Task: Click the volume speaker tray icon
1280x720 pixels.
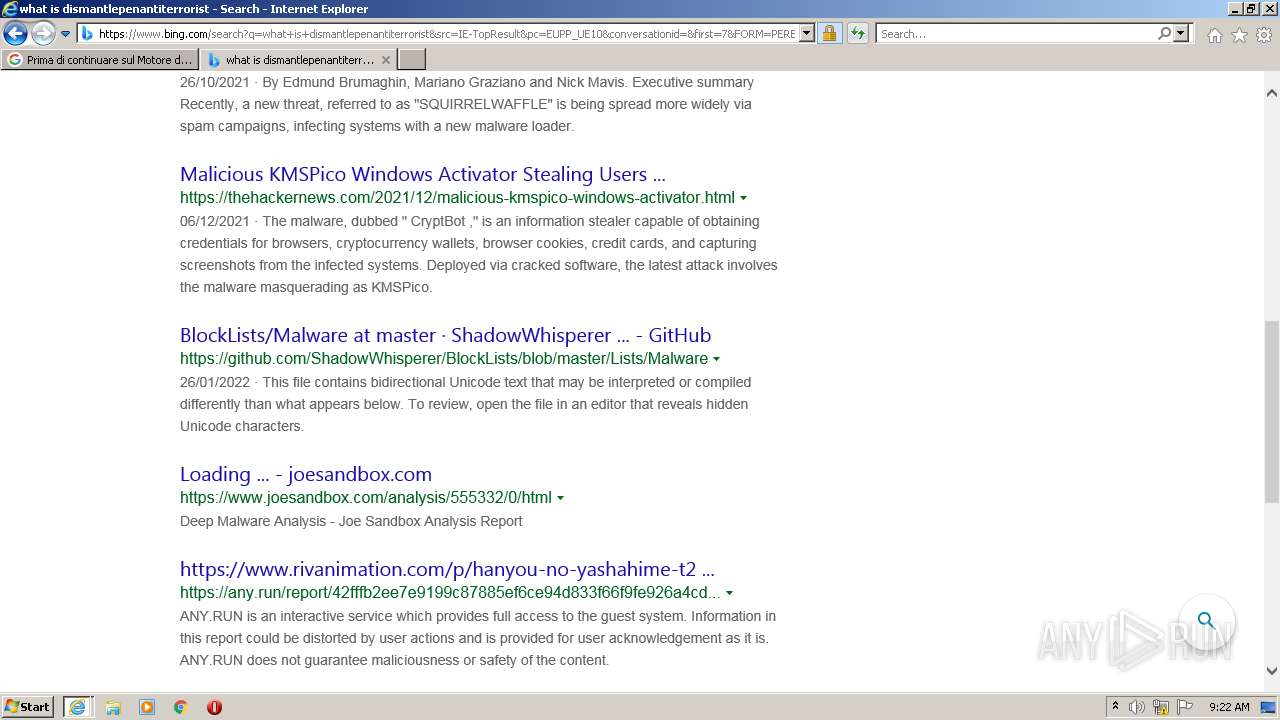Action: click(x=1137, y=707)
